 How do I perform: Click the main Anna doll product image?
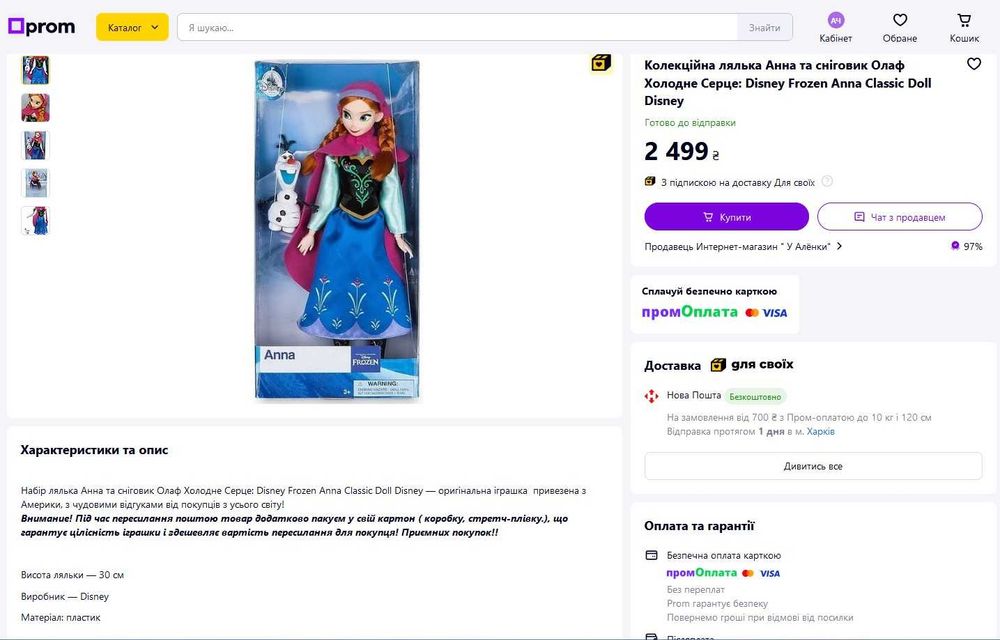[337, 230]
